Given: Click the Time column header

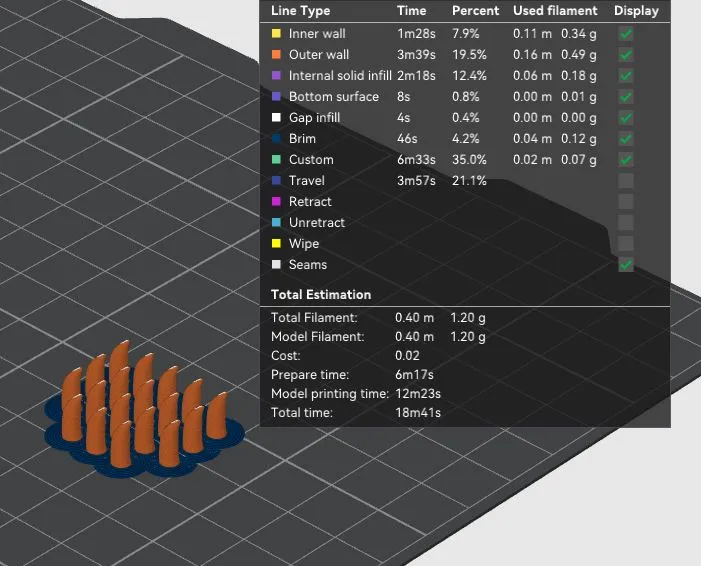Looking at the screenshot, I should 411,11.
